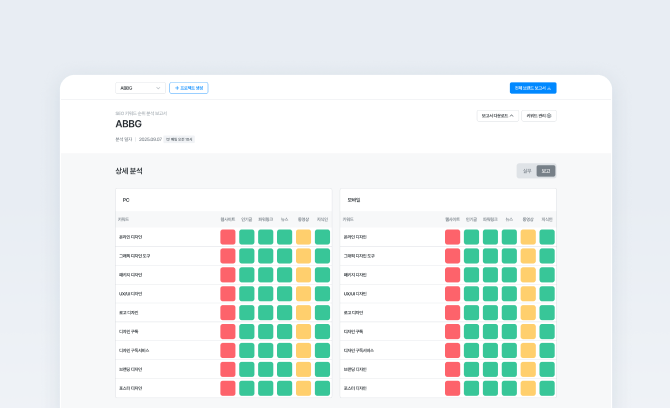Screen dimensions: 670x408
Task: Click 뉴스 column header in PC table
Action: tap(284, 220)
